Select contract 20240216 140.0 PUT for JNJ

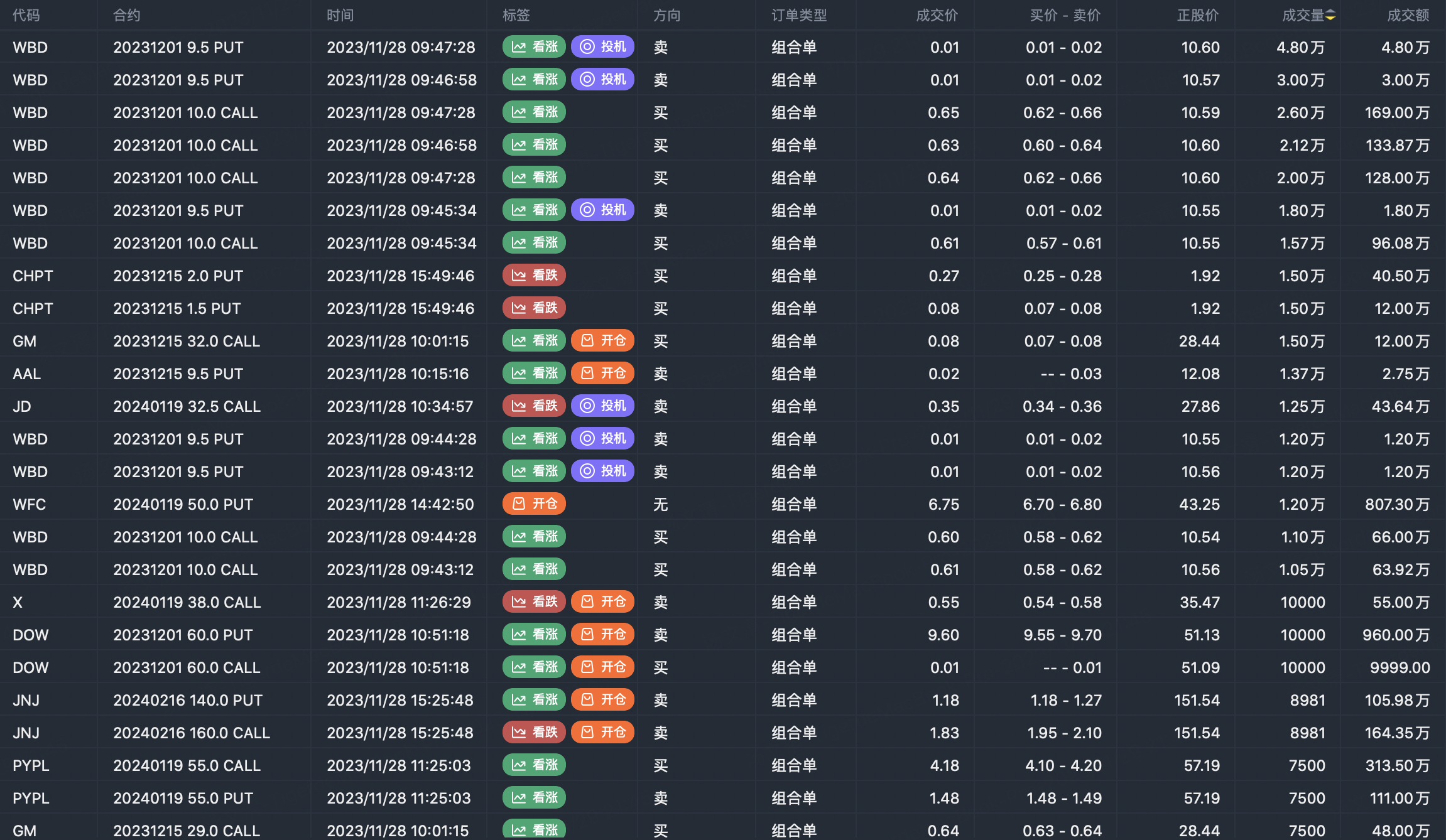188,700
